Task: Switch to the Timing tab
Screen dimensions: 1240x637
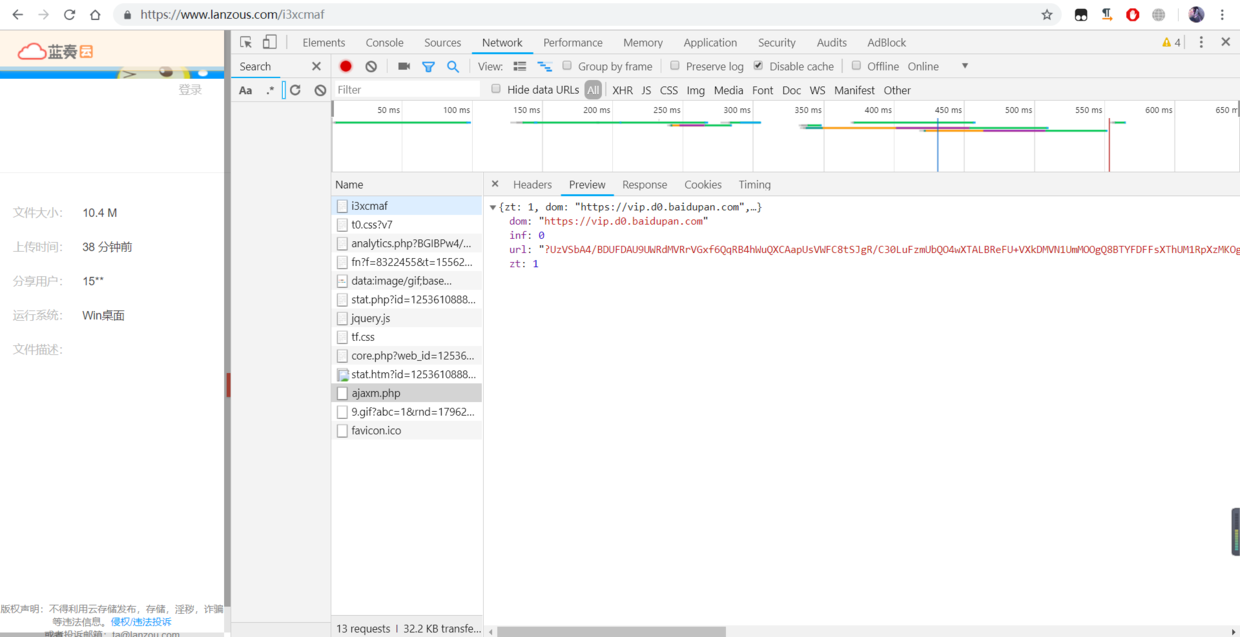Action: pos(755,184)
